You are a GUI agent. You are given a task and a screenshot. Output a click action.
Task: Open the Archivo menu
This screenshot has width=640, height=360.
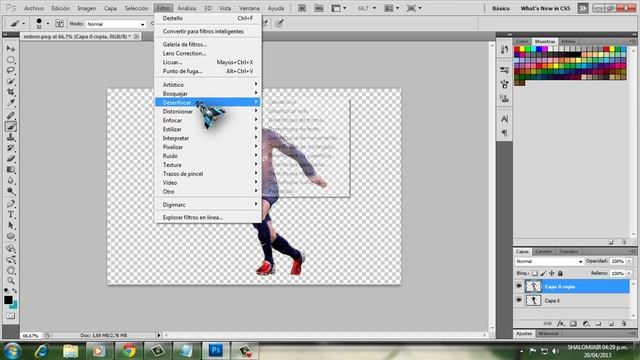point(33,8)
